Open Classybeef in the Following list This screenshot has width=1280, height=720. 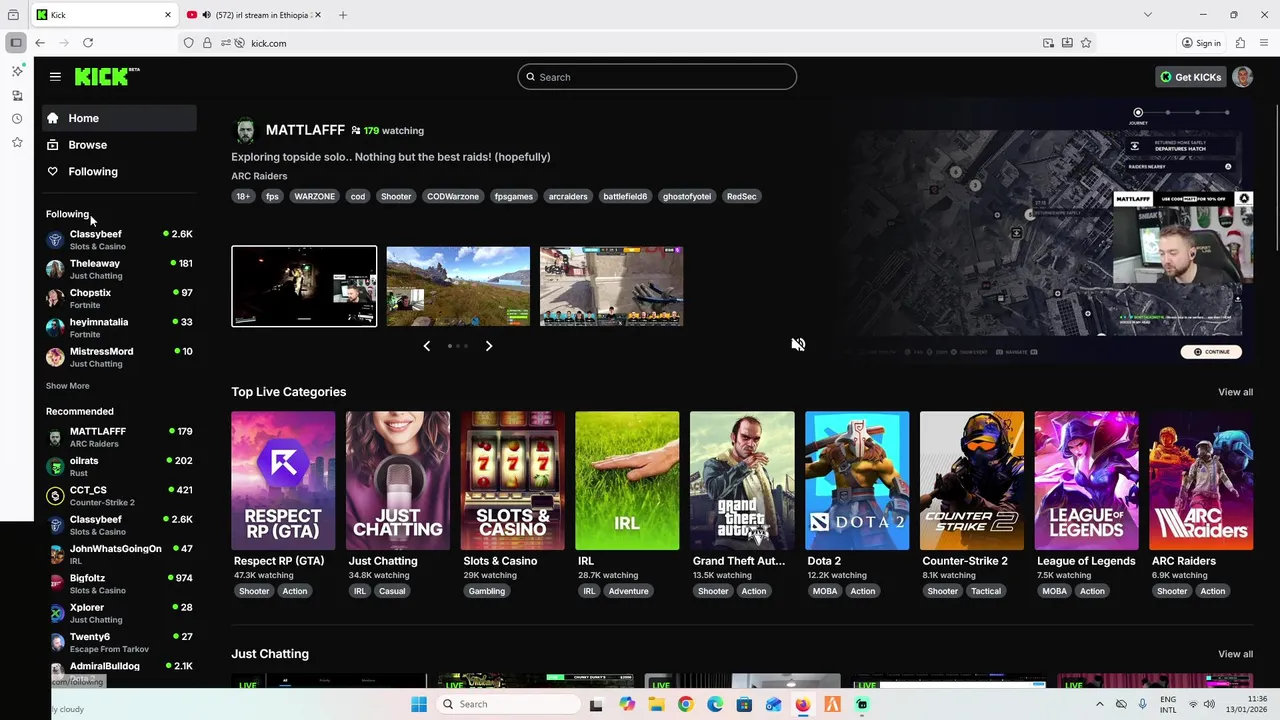119,240
